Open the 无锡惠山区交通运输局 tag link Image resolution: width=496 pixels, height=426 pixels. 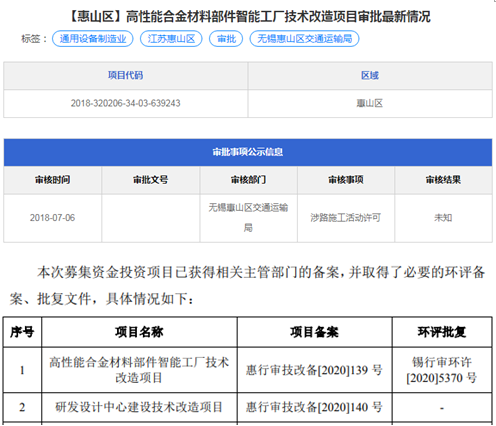point(304,39)
